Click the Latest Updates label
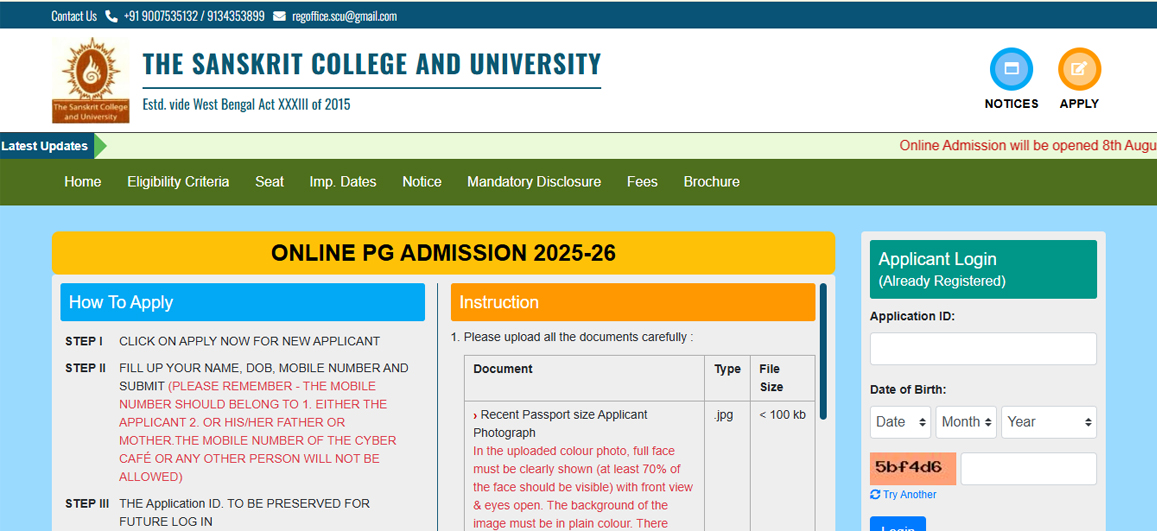This screenshot has height=531, width=1157. click(44, 146)
